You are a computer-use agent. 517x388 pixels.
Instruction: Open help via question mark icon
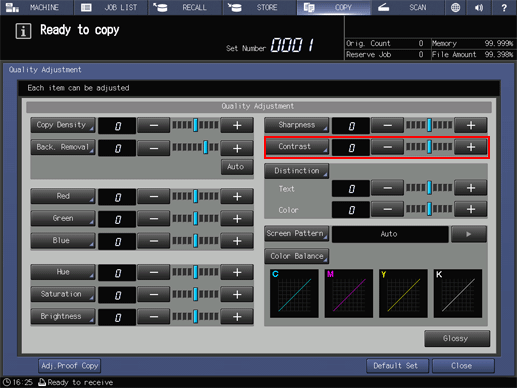(x=504, y=7)
